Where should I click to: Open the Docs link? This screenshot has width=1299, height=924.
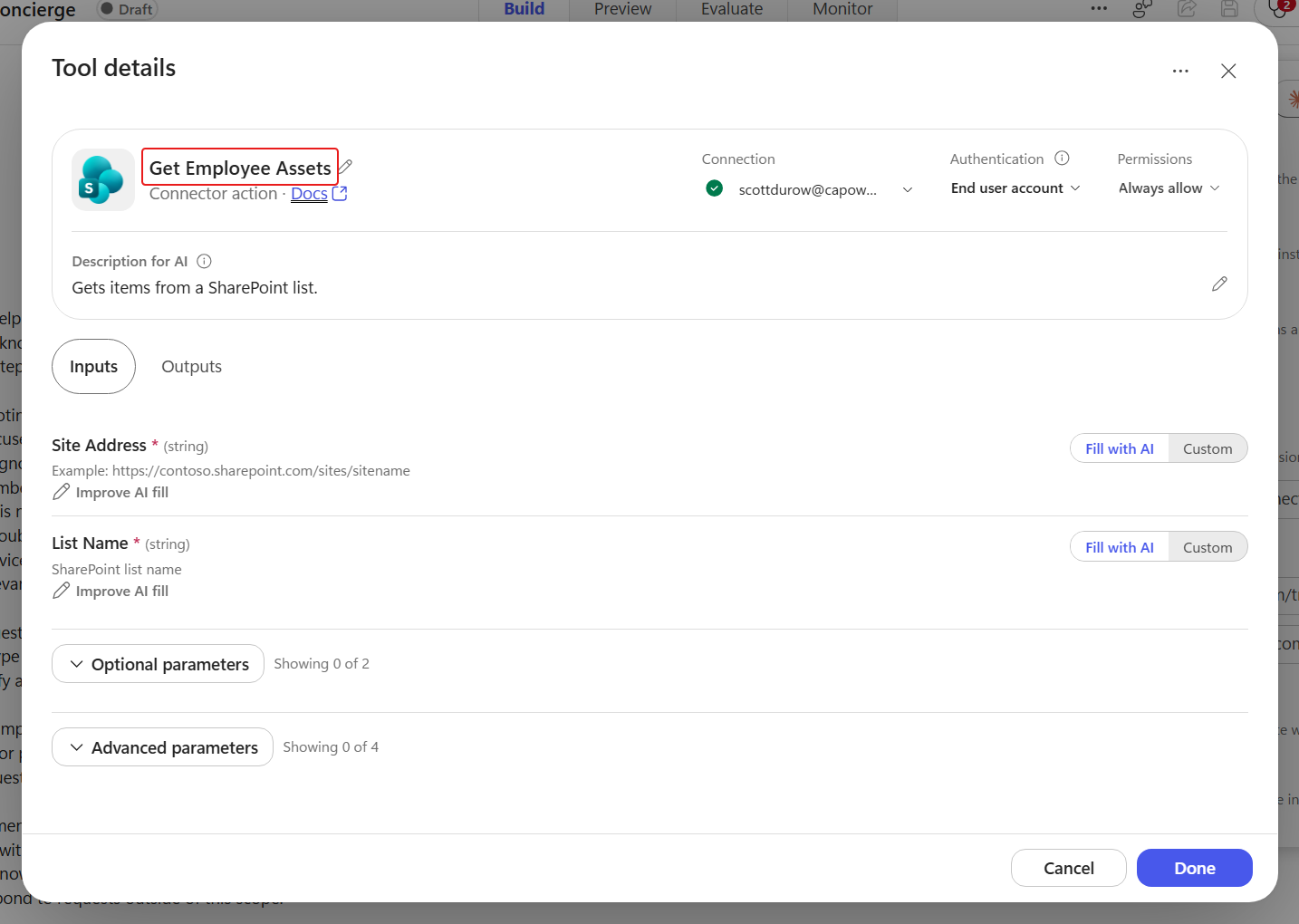point(309,194)
